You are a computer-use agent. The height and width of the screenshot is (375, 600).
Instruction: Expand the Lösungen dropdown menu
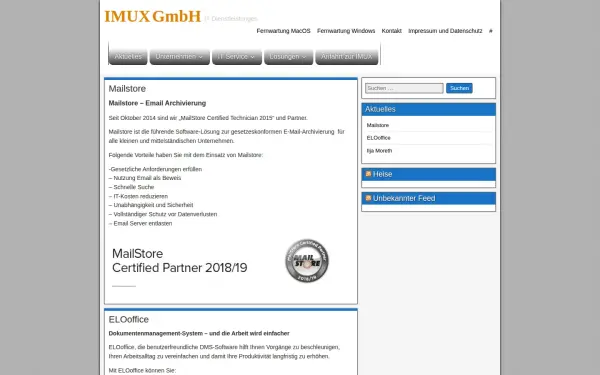click(x=288, y=57)
